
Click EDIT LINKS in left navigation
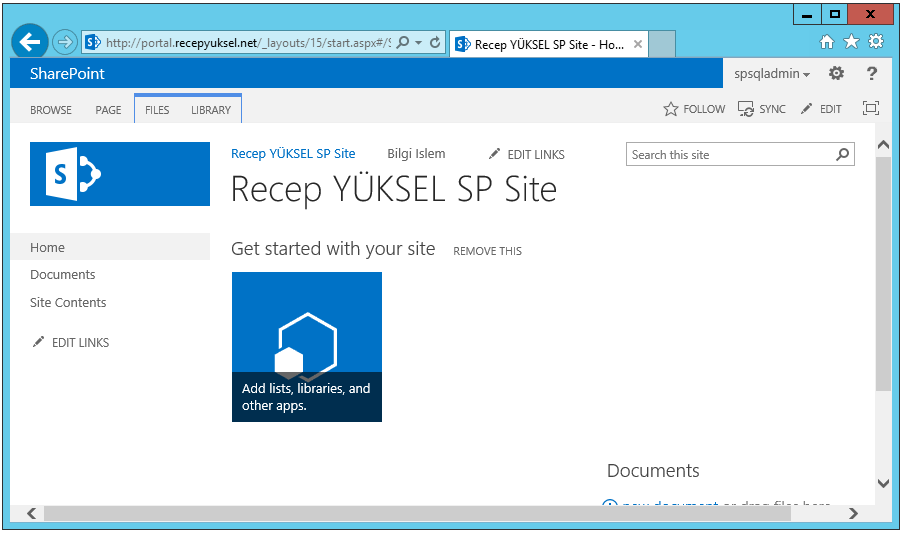[x=71, y=342]
